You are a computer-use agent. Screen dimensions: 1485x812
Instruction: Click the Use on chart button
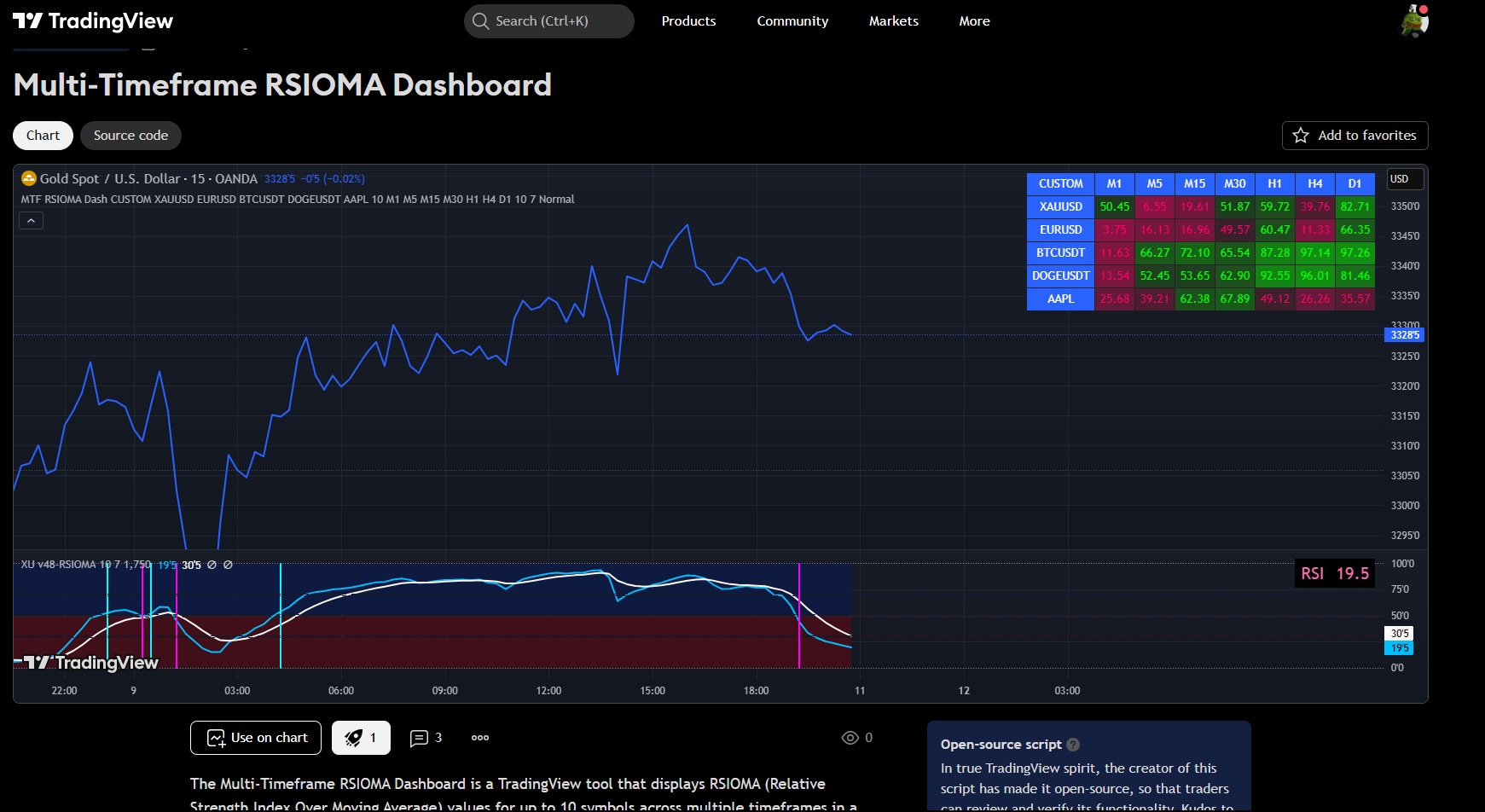(x=256, y=738)
